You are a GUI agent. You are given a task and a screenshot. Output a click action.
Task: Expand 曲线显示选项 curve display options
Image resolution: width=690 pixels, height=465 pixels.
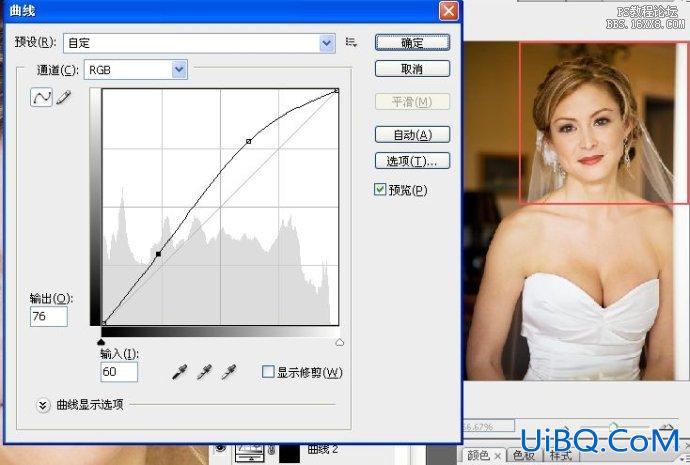tap(43, 405)
